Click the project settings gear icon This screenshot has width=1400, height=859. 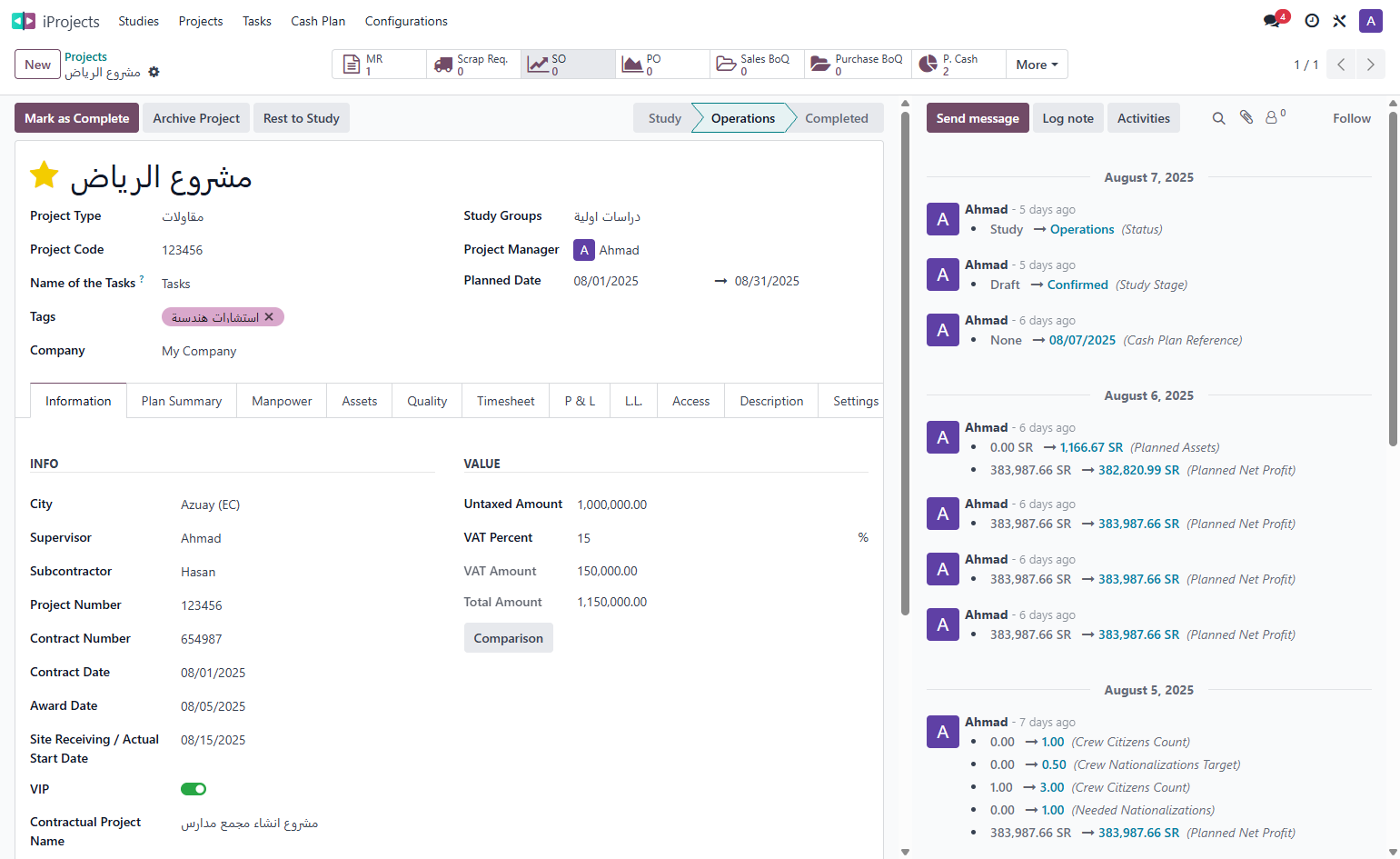pos(154,72)
